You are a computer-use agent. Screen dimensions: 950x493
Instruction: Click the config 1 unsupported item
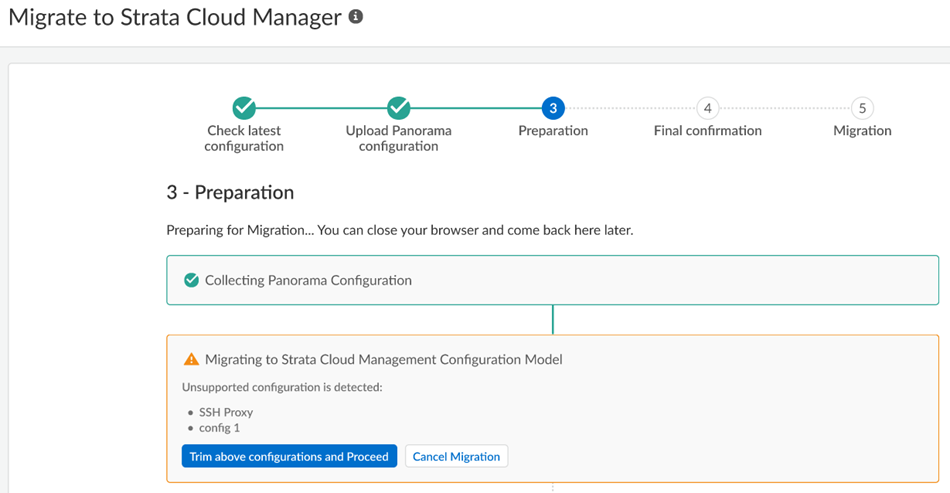point(220,428)
